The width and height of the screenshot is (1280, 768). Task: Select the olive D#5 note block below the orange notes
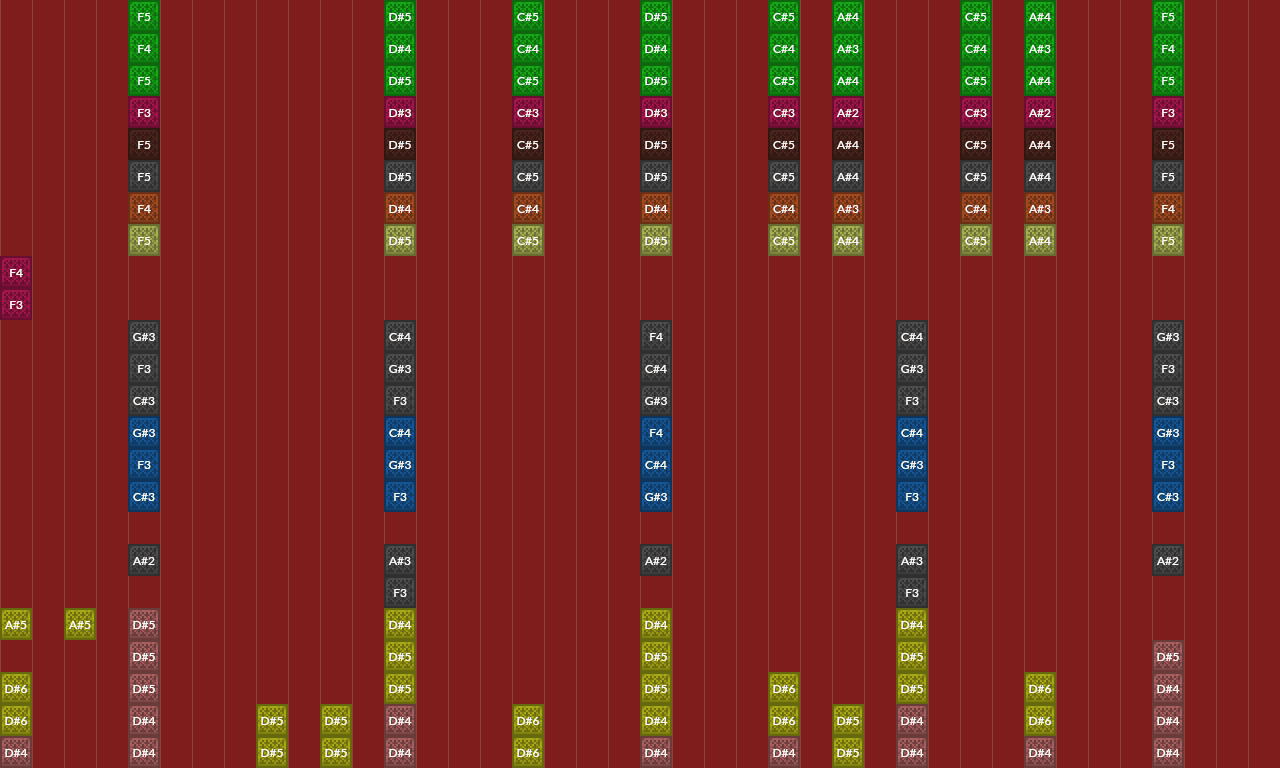click(399, 241)
